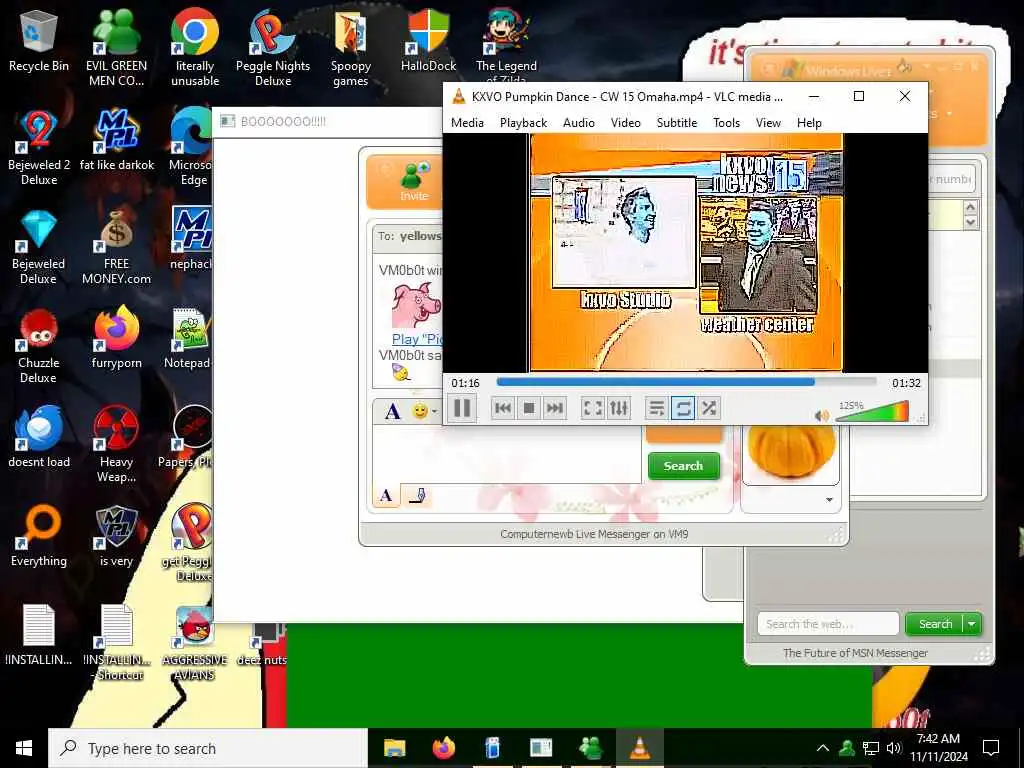Select the furryporn Firefox shortcut
The image size is (1024, 768).
116,338
